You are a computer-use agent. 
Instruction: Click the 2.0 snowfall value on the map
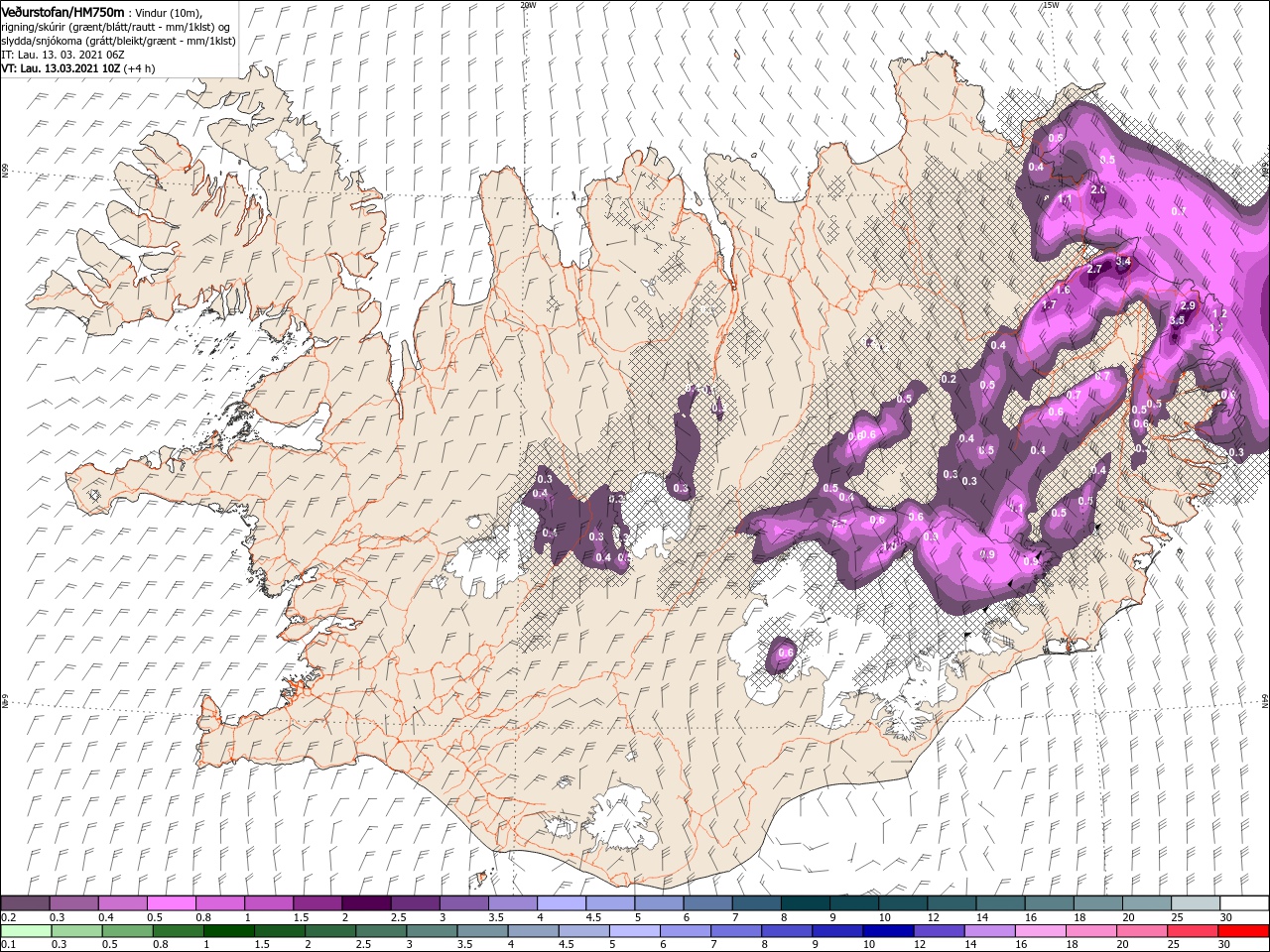(1098, 189)
